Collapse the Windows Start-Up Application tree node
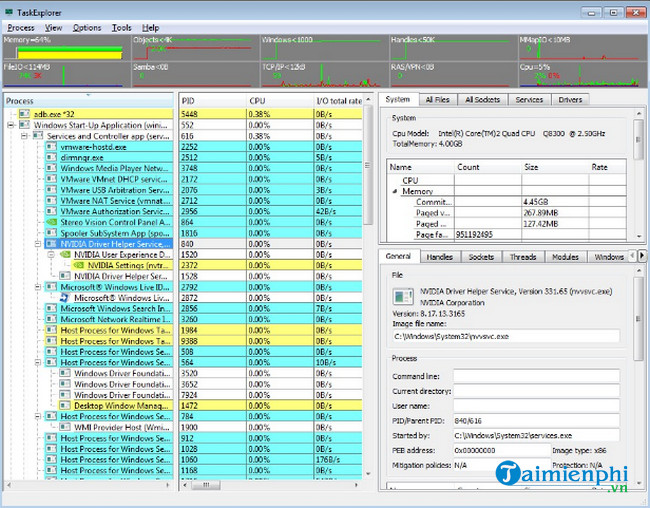Image resolution: width=650 pixels, height=508 pixels. [10, 125]
